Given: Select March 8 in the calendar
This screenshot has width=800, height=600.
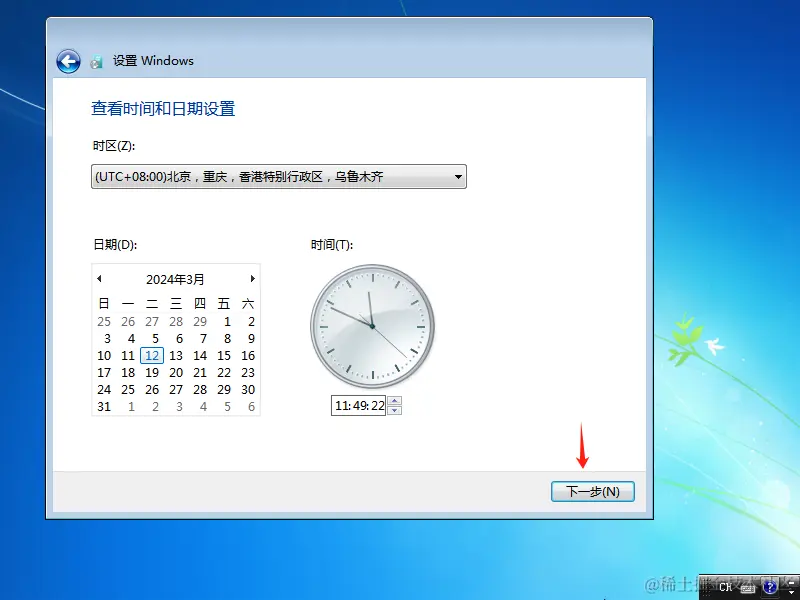Looking at the screenshot, I should (x=227, y=339).
